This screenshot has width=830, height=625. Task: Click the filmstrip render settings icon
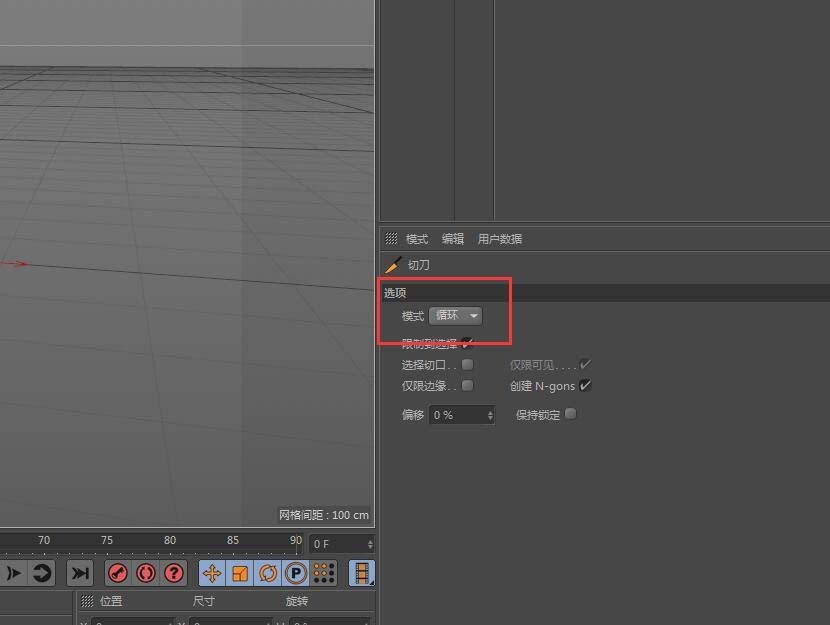pos(360,573)
